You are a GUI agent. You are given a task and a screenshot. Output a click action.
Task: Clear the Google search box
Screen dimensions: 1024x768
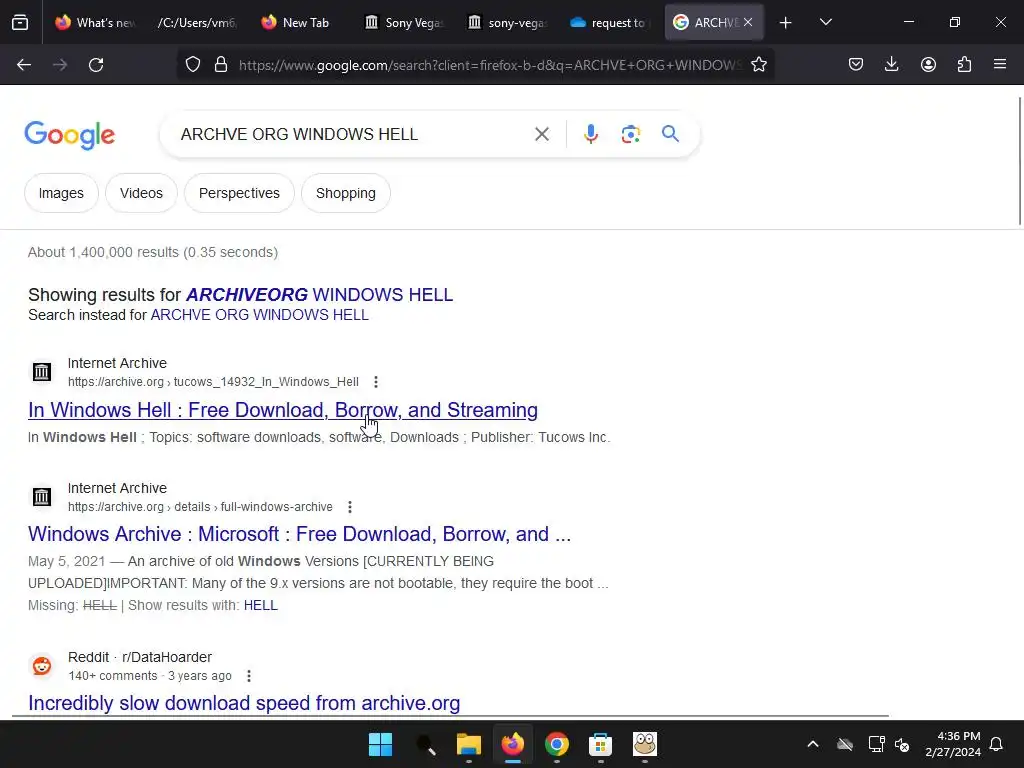tap(541, 134)
